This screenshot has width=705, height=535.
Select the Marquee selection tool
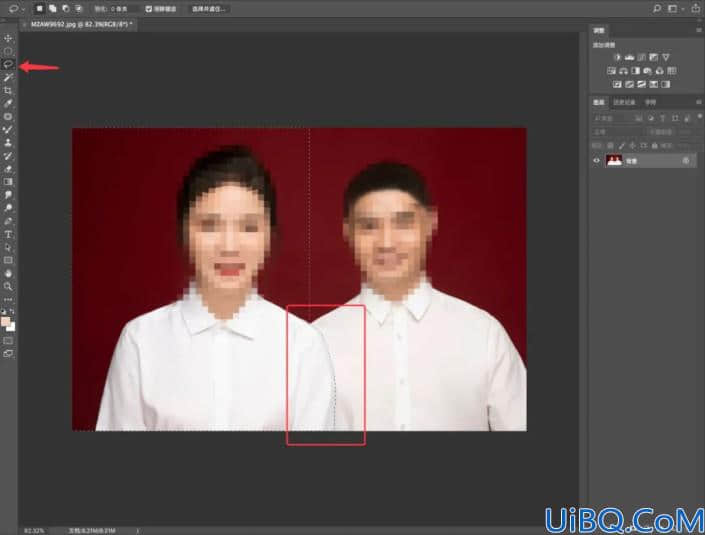[x=8, y=51]
